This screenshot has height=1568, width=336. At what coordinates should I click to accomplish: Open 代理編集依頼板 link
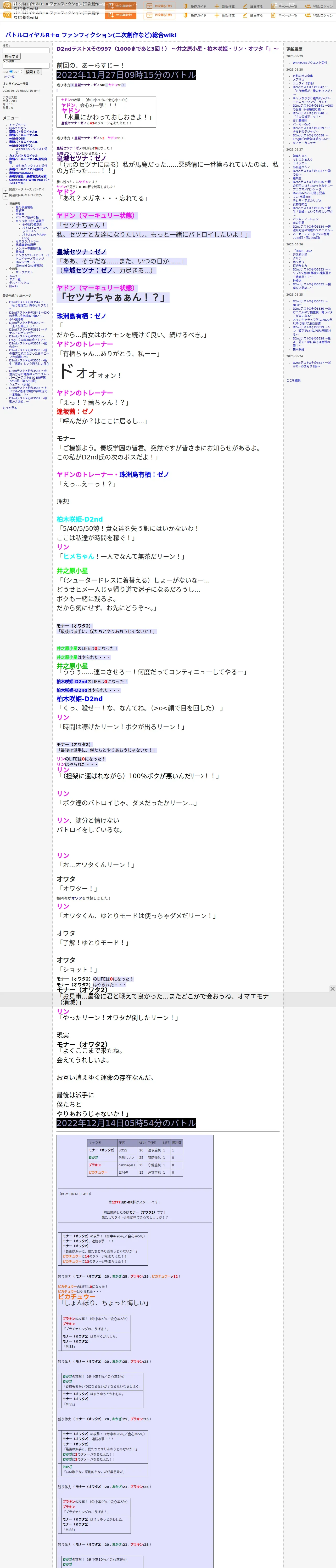[x=26, y=245]
